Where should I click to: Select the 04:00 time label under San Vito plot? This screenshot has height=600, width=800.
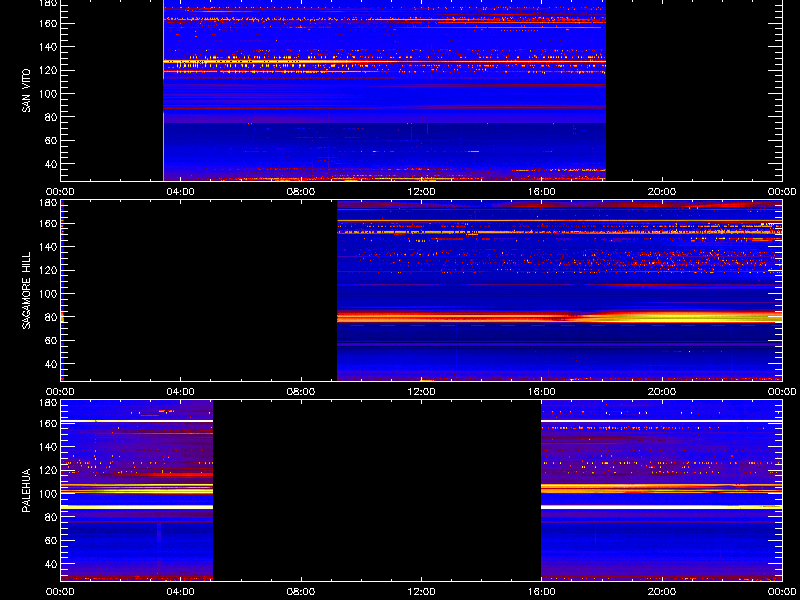pyautogui.click(x=181, y=192)
